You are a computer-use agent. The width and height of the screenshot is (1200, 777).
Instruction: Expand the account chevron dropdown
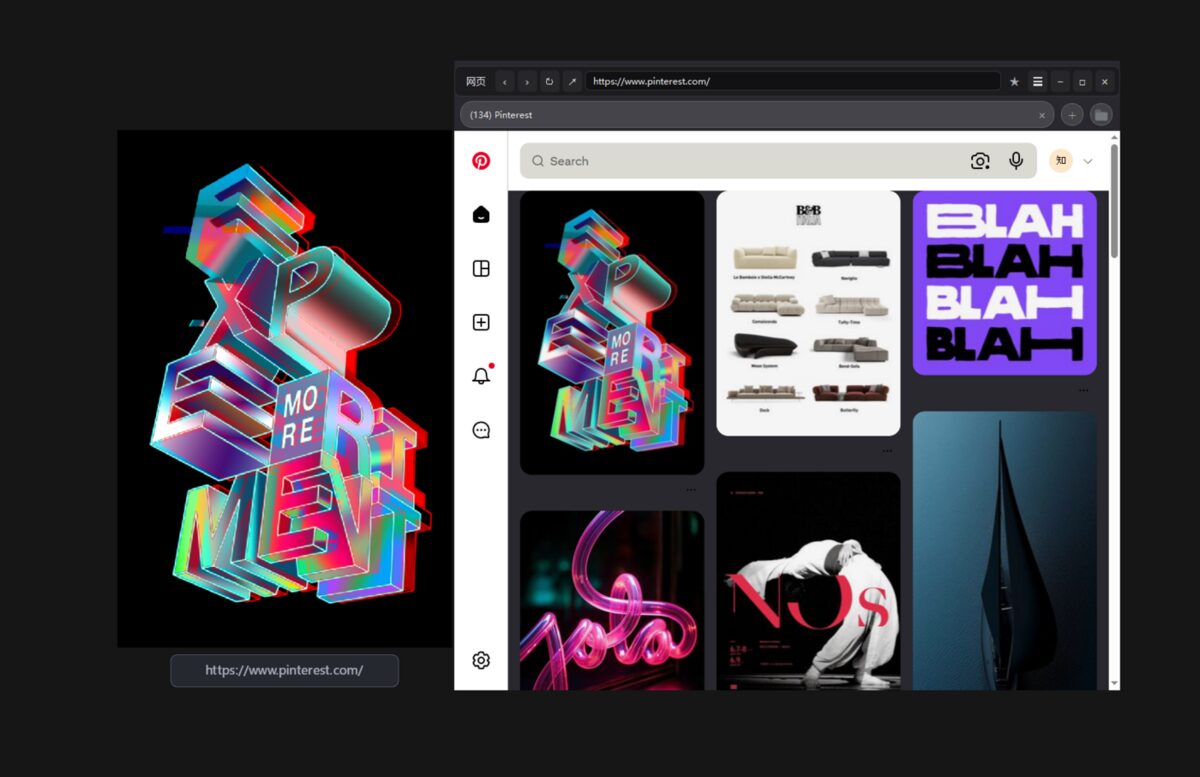pyautogui.click(x=1088, y=161)
